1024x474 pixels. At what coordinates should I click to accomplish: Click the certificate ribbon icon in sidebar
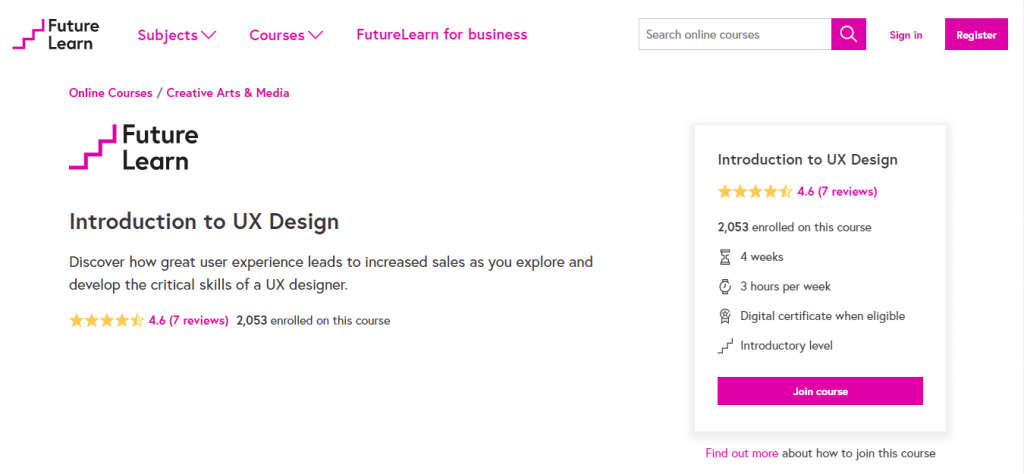726,316
